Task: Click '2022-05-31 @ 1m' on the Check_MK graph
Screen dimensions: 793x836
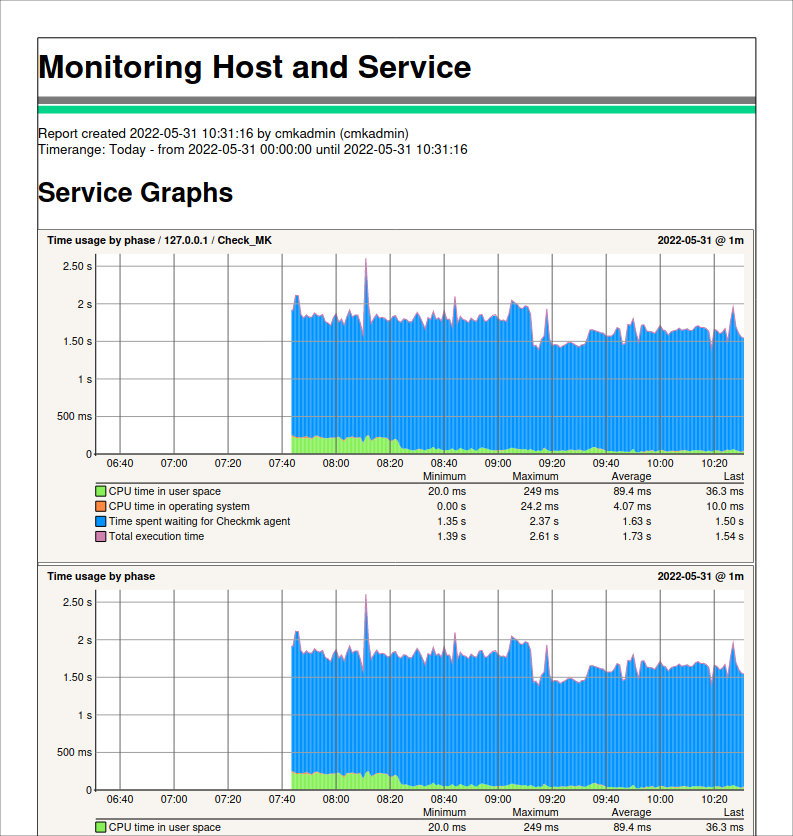Action: click(x=700, y=240)
